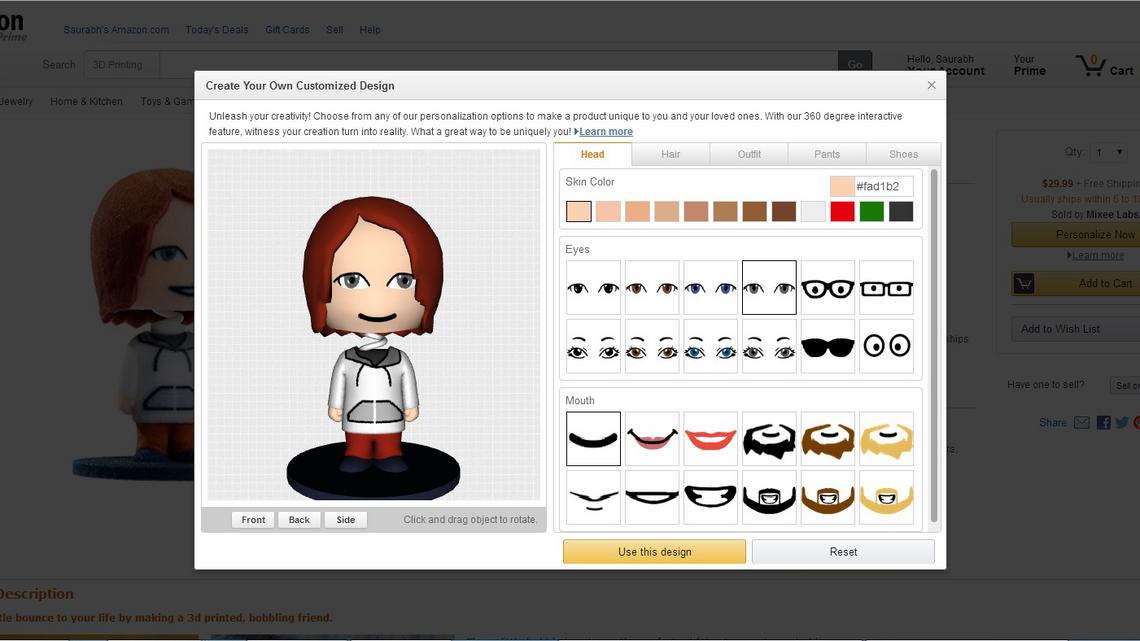1140x641 pixels.
Task: Pick the red skin color swatch
Action: [x=842, y=211]
